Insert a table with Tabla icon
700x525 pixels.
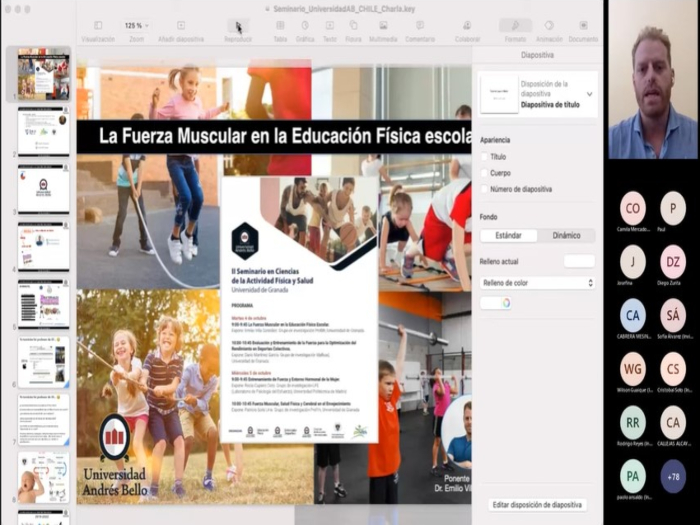[280, 25]
